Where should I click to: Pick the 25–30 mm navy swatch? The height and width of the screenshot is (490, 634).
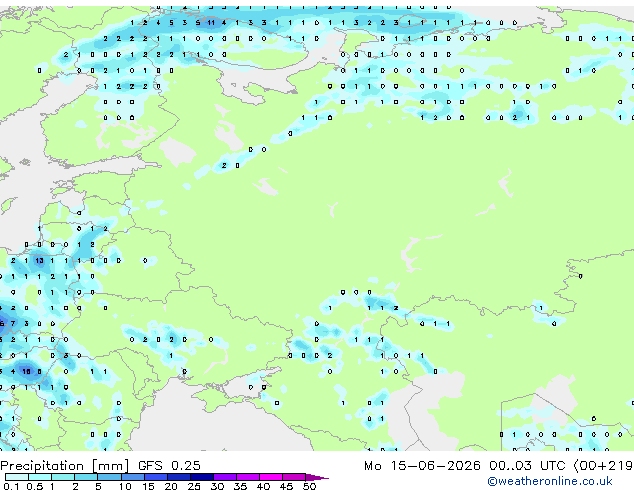pyautogui.click(x=201, y=477)
